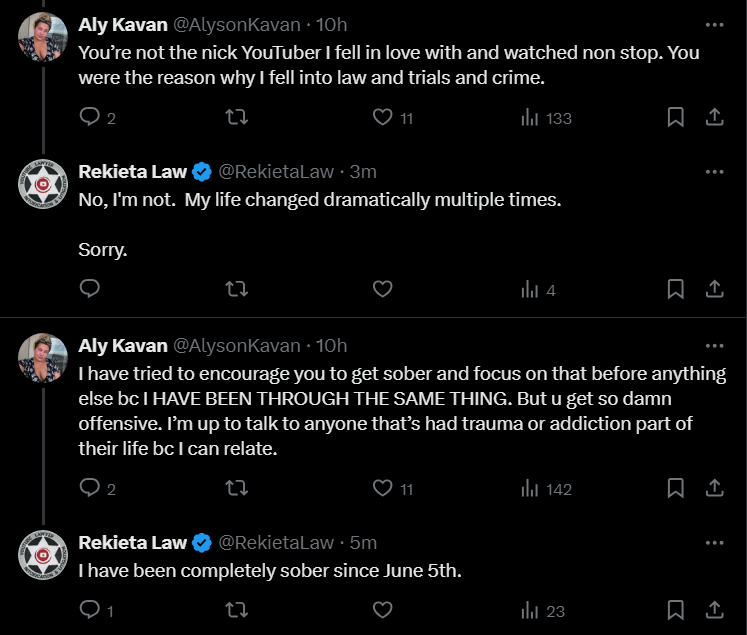Like Aly Kavan's tweet about nick YouTuber

click(x=382, y=117)
